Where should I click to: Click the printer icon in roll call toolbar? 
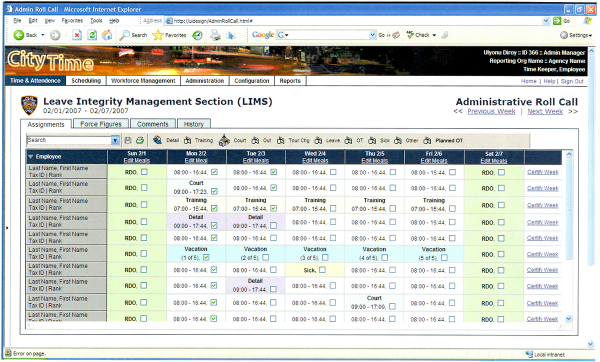(140, 140)
